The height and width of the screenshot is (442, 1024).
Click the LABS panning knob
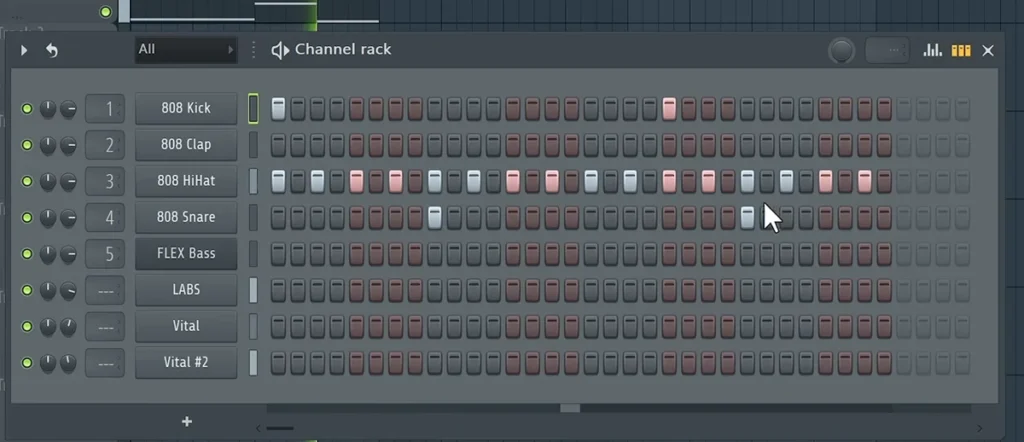click(x=48, y=290)
